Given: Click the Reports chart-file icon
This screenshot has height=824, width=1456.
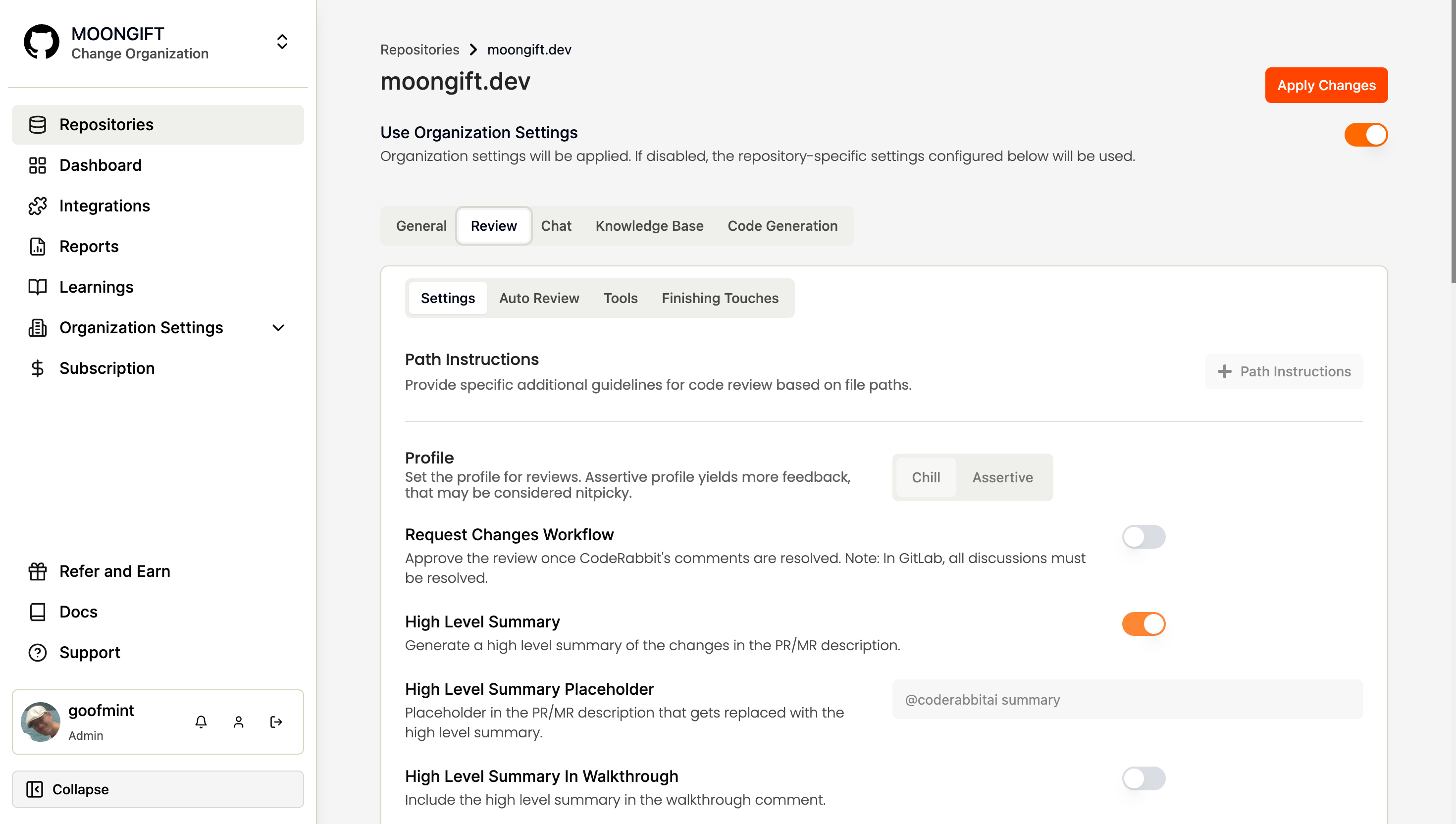Looking at the screenshot, I should (x=37, y=247).
